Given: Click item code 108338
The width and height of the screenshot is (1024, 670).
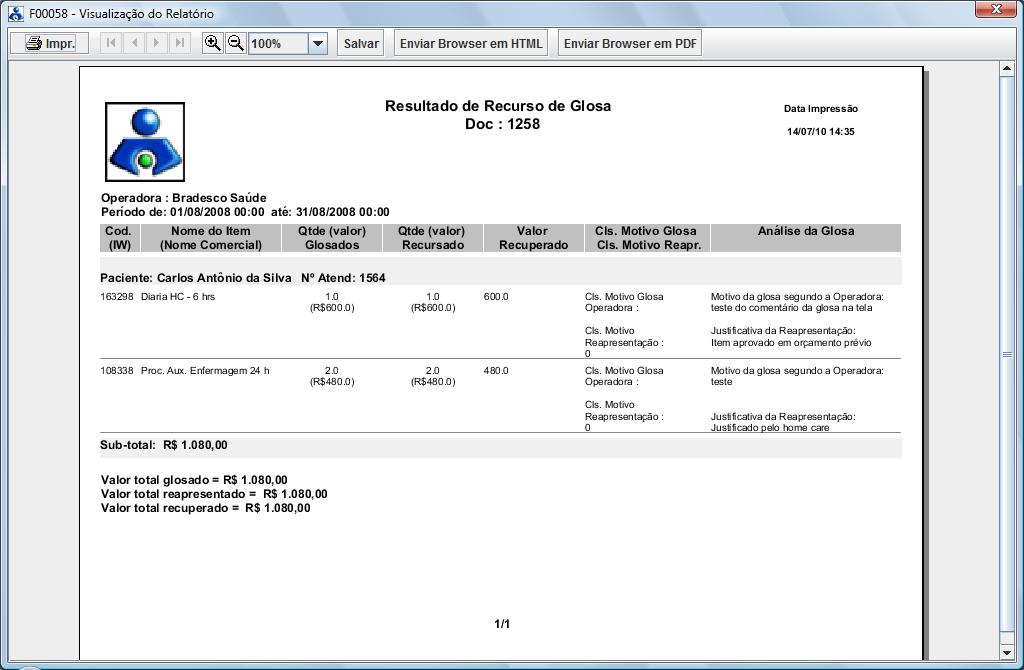Looking at the screenshot, I should (116, 370).
